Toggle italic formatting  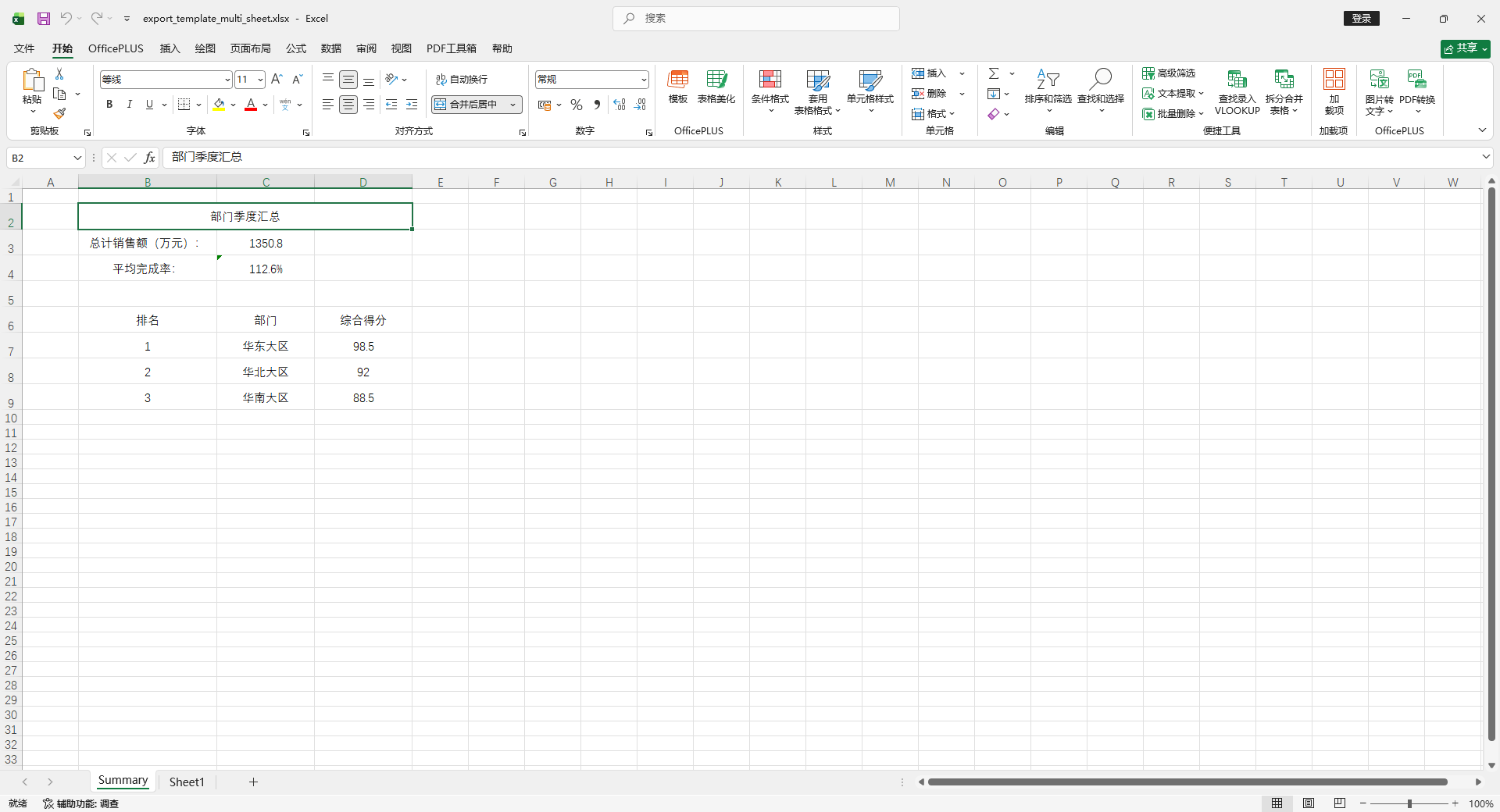tap(130, 105)
